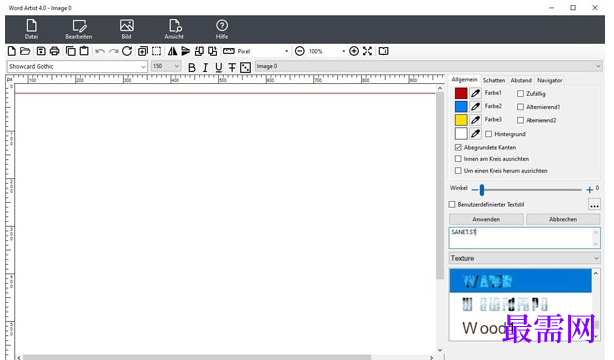The width and height of the screenshot is (614, 360).
Task: Pick background color with eyedropper
Action: 475,134
